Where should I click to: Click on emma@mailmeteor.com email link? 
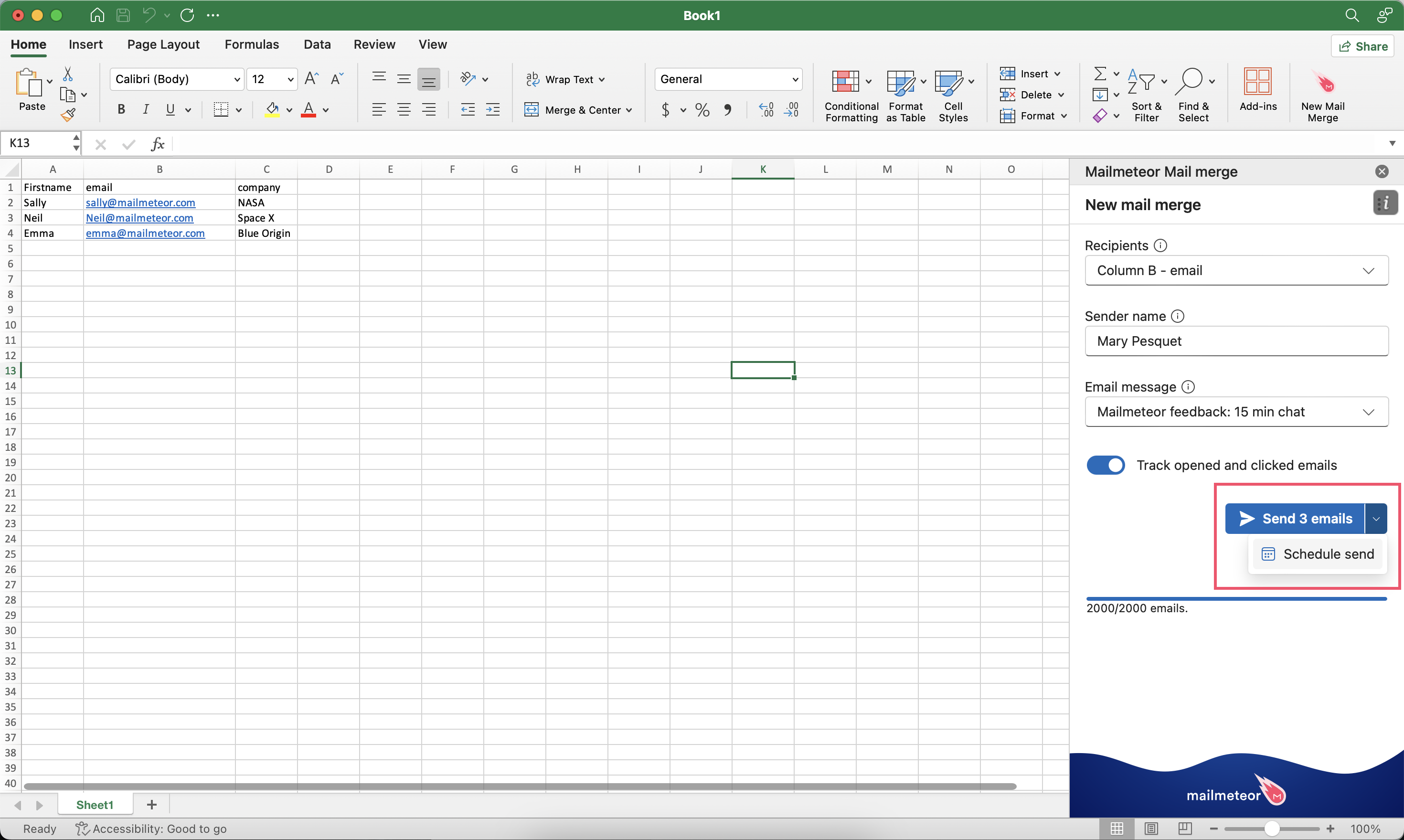click(x=144, y=232)
